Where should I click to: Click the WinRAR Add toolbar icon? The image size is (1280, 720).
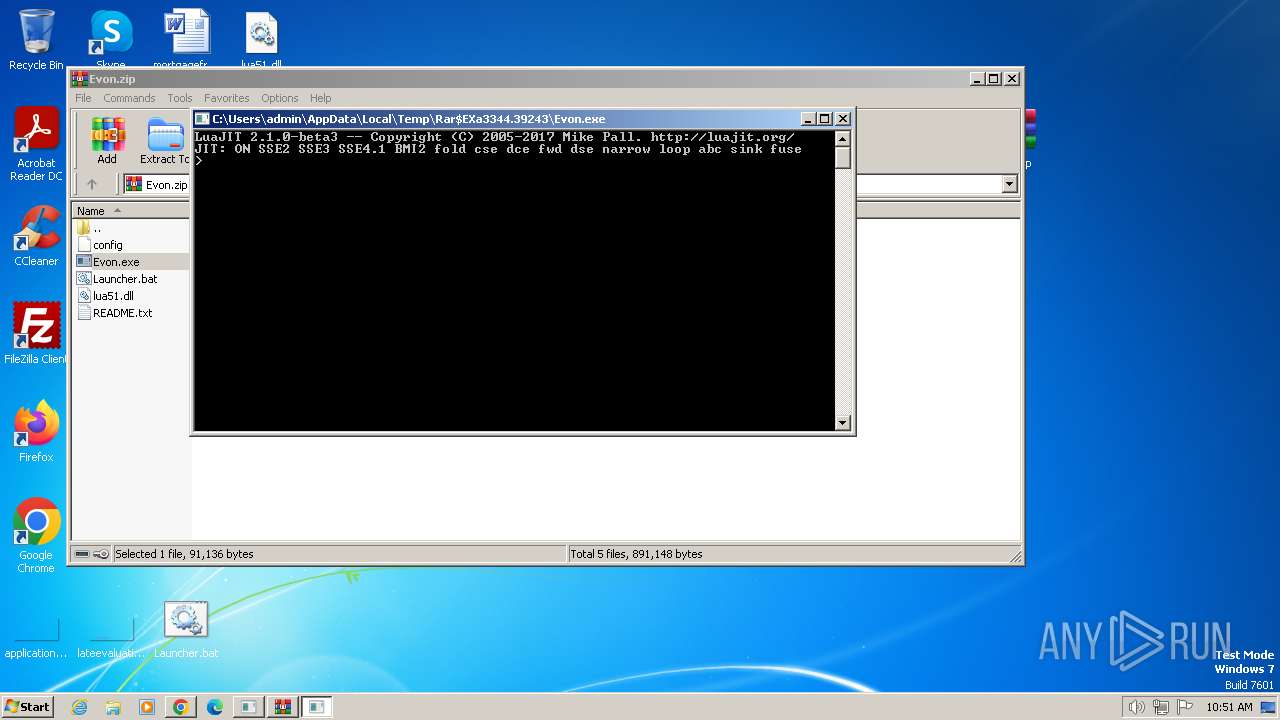click(x=107, y=140)
